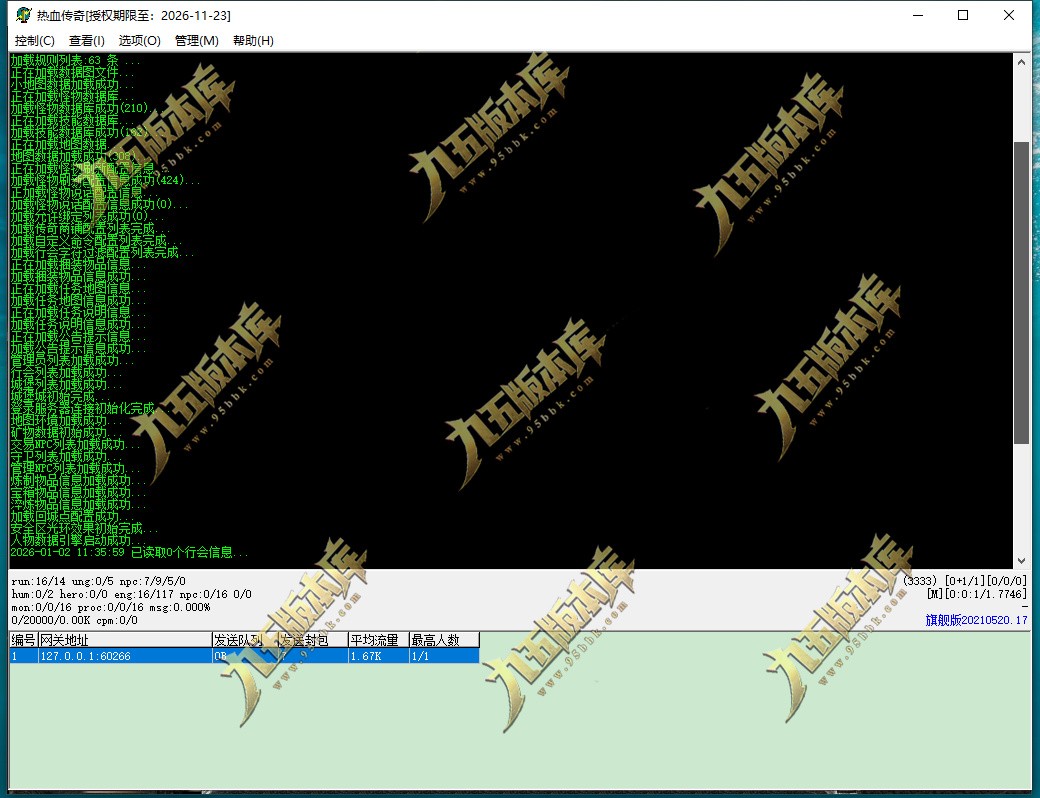Close the 热血传奇 window

click(1009, 15)
